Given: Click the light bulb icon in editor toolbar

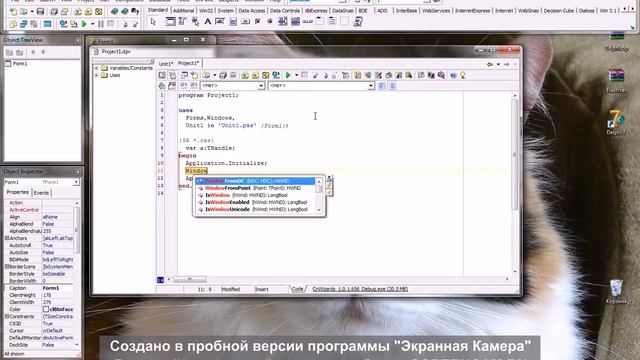Looking at the screenshot, I should [463, 75].
